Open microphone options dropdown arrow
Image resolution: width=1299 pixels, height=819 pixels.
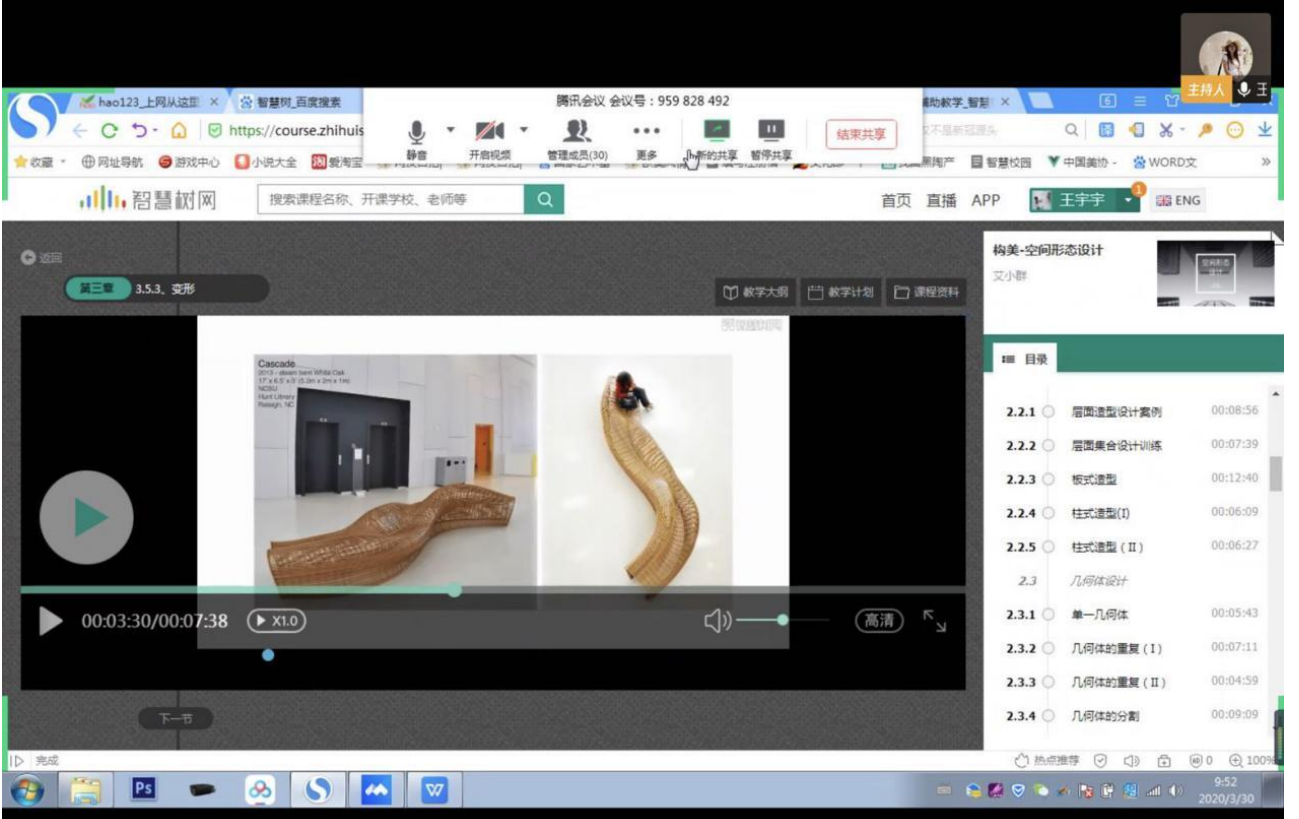click(450, 129)
